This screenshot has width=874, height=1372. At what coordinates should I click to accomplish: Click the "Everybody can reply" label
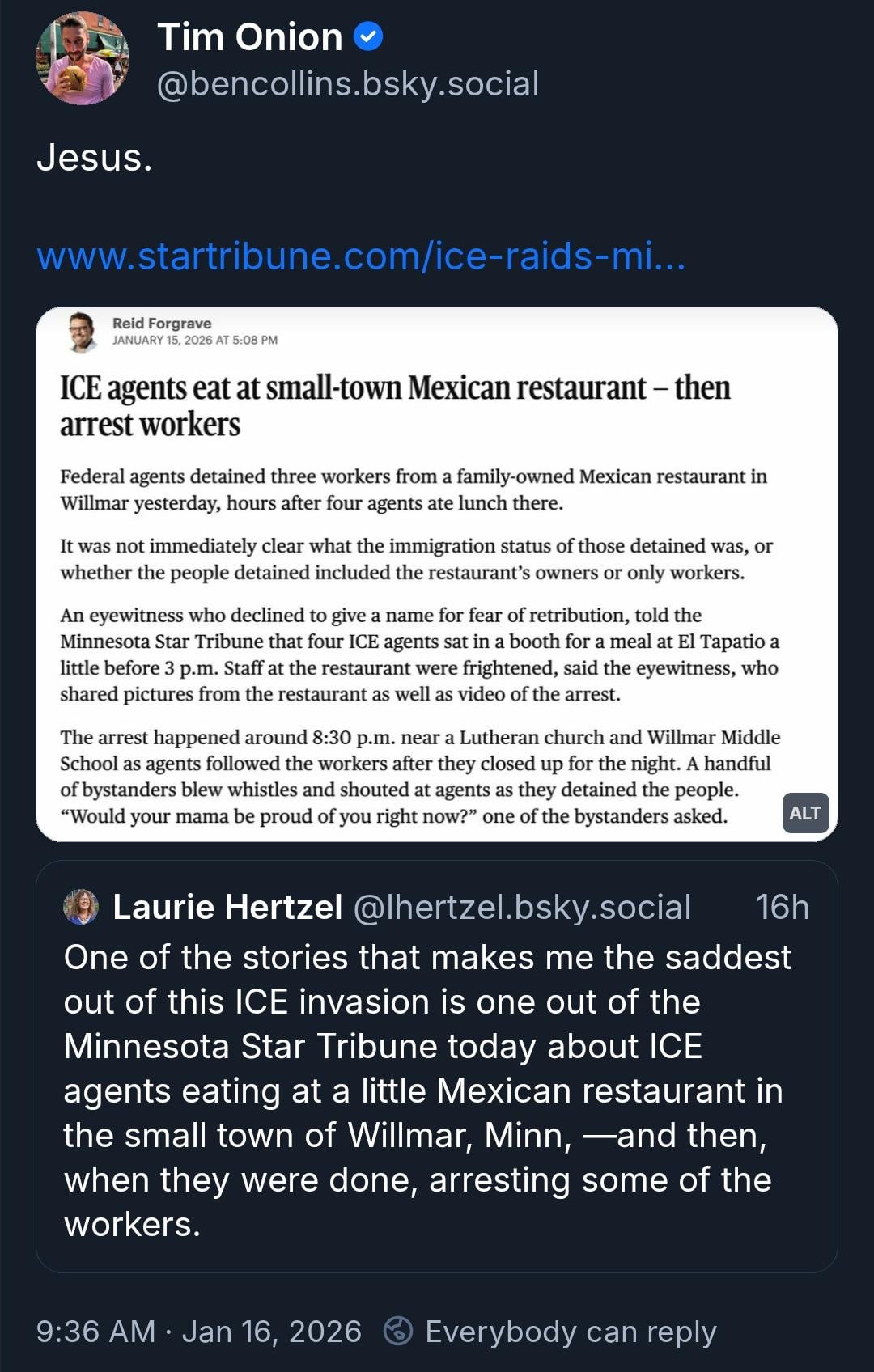pyautogui.click(x=571, y=1332)
